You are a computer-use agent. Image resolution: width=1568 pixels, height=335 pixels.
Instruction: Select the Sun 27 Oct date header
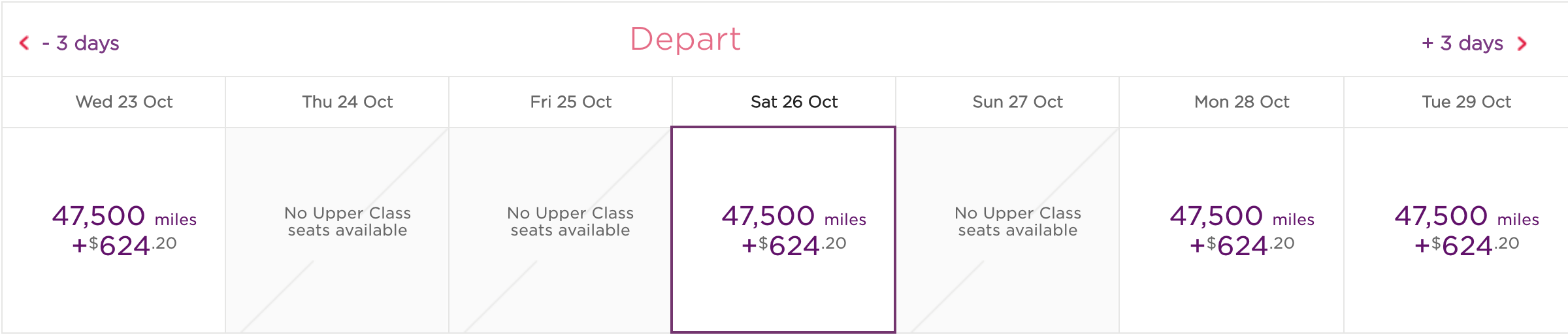click(x=1018, y=102)
